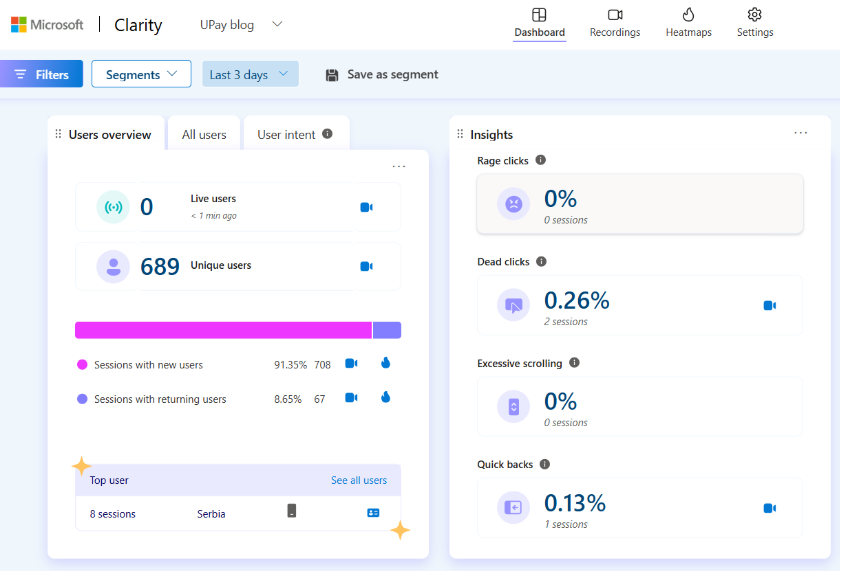
Task: View recordings for sessions with returning users
Action: click(351, 398)
